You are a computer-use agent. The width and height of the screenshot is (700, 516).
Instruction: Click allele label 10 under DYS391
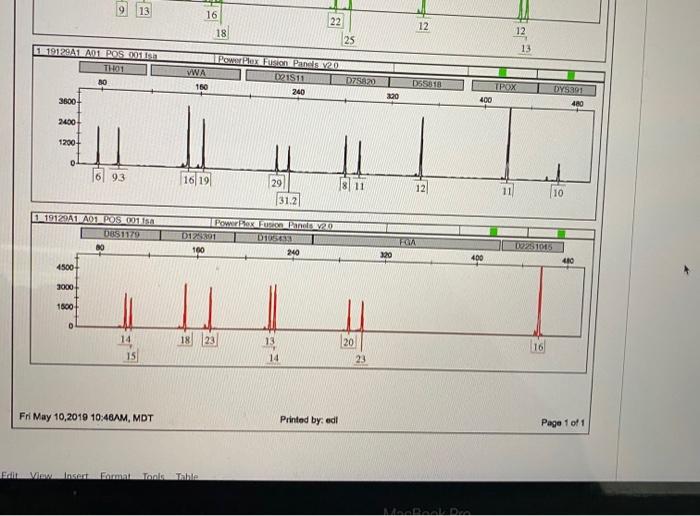pyautogui.click(x=558, y=193)
